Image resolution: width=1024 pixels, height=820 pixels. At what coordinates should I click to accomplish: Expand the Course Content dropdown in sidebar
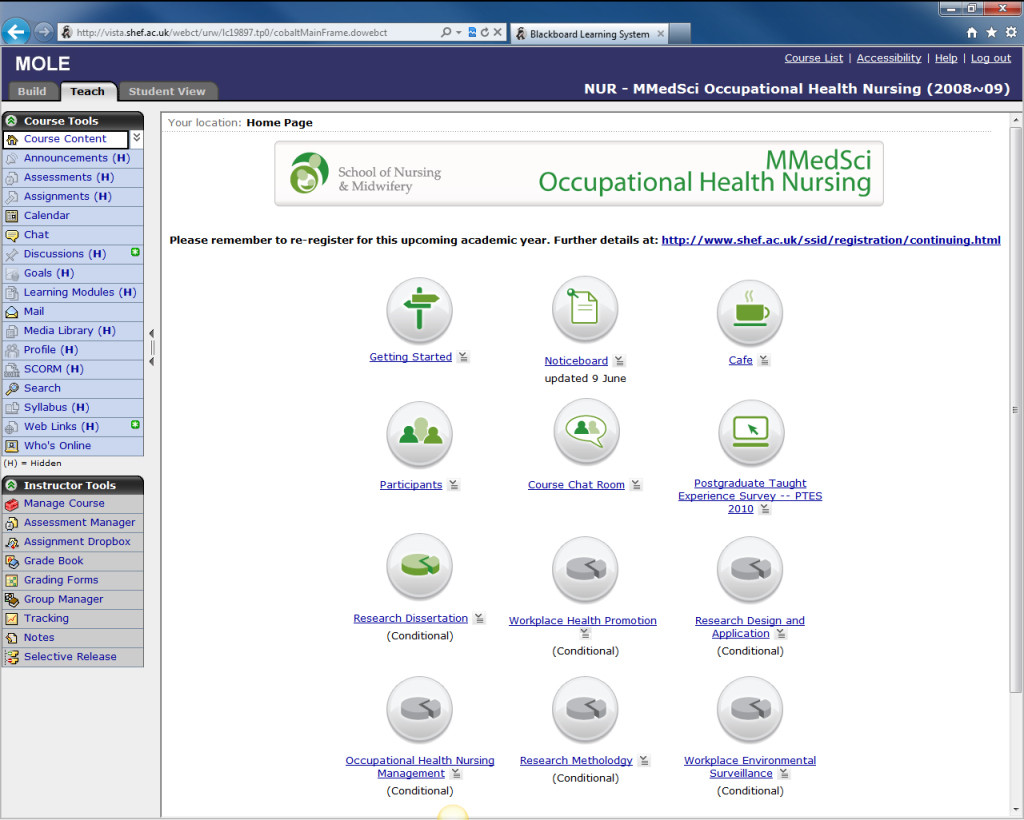(x=136, y=138)
